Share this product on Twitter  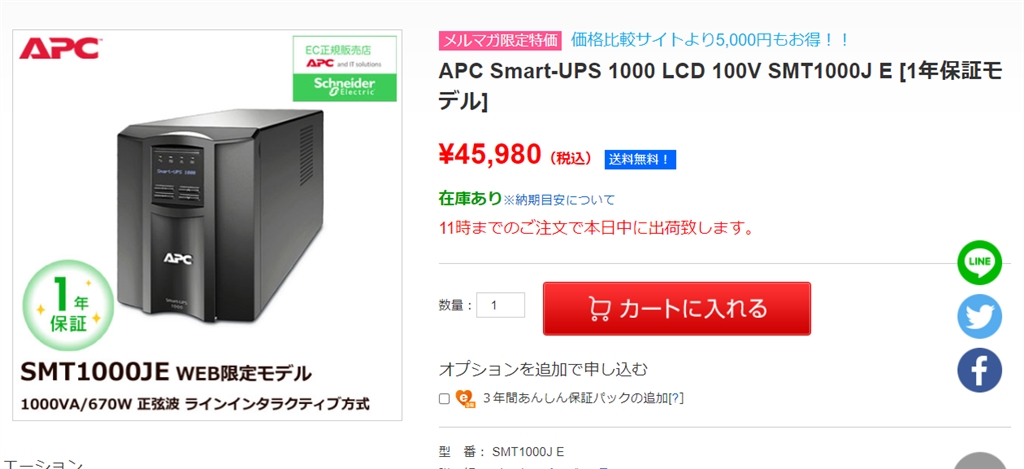click(979, 317)
